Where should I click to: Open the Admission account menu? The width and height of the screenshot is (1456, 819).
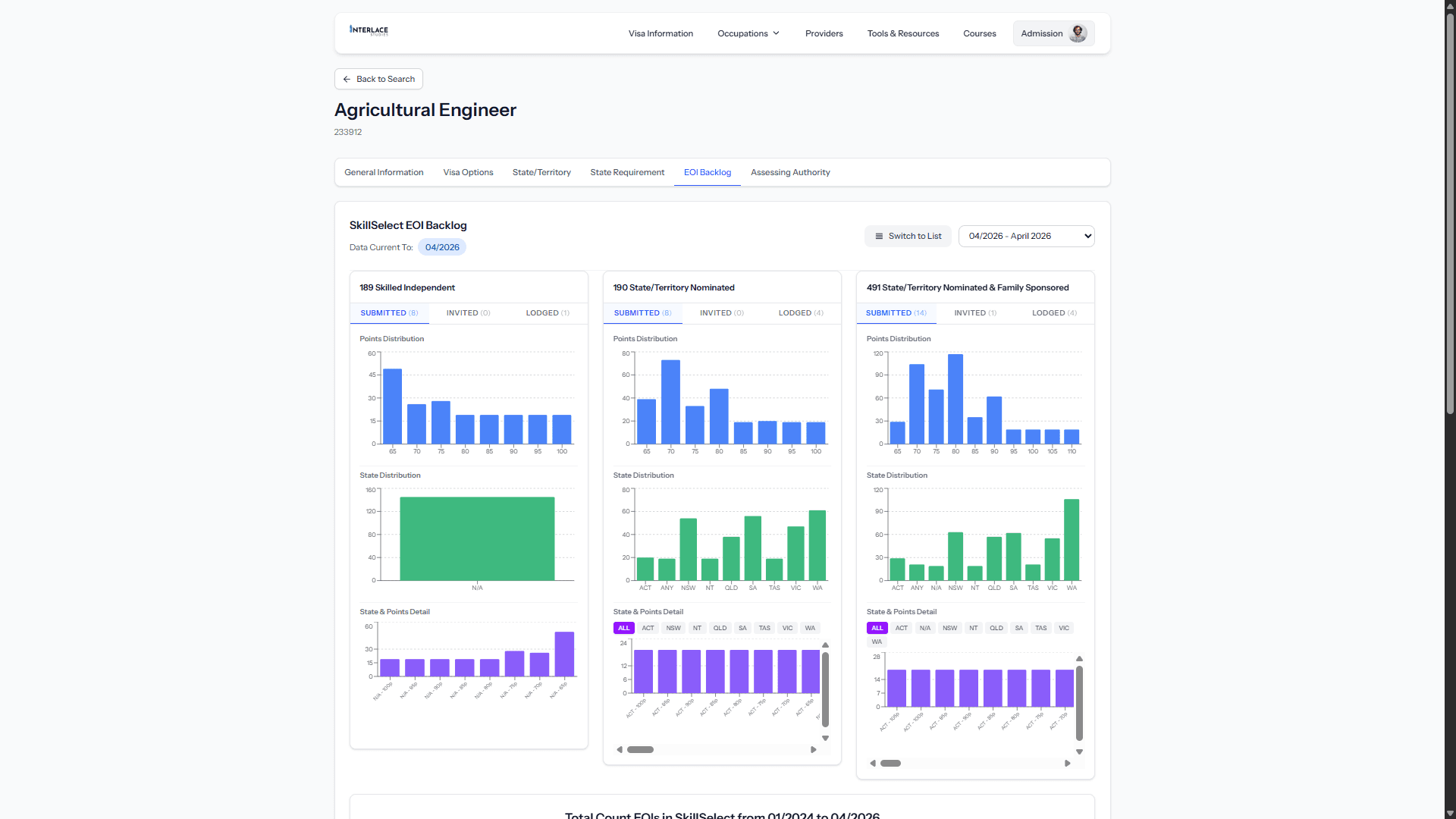click(1053, 33)
